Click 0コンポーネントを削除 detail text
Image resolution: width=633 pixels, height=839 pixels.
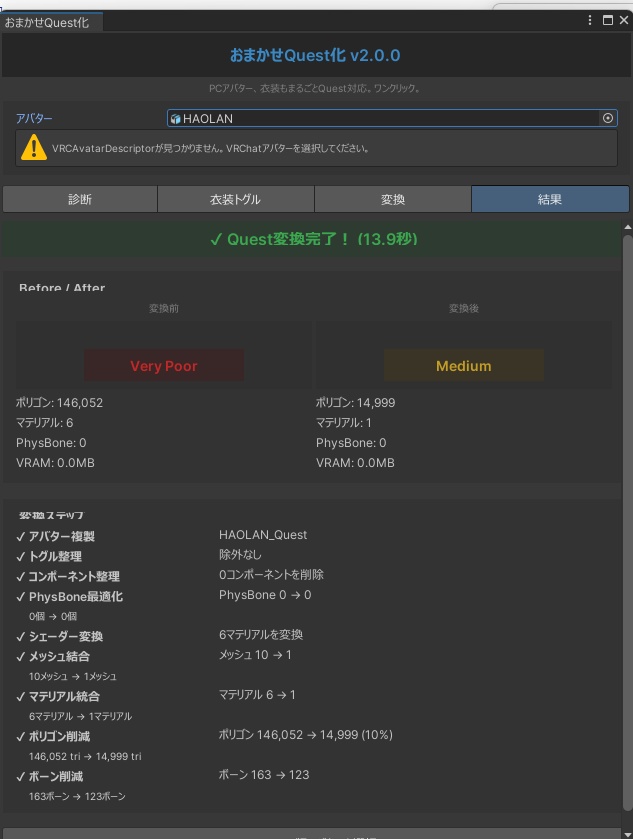(x=271, y=575)
